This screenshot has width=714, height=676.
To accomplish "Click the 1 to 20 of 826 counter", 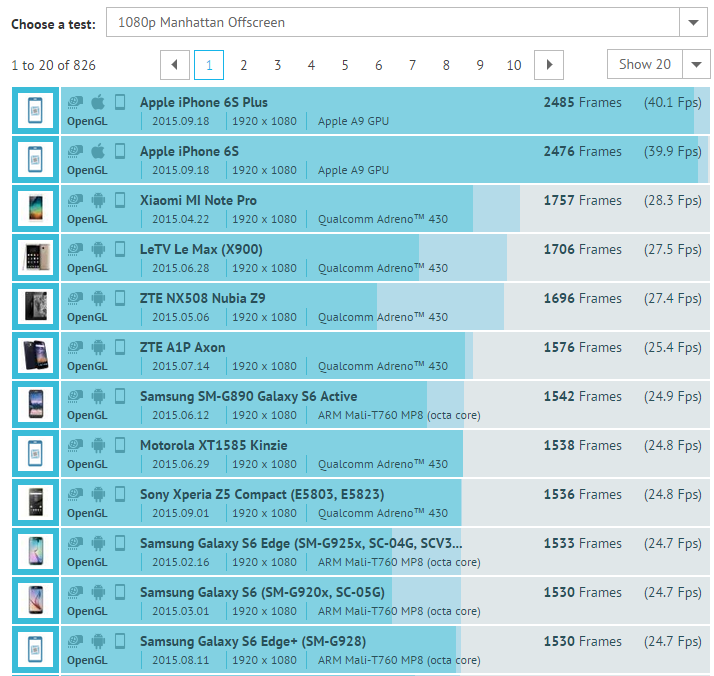I will (x=53, y=65).
